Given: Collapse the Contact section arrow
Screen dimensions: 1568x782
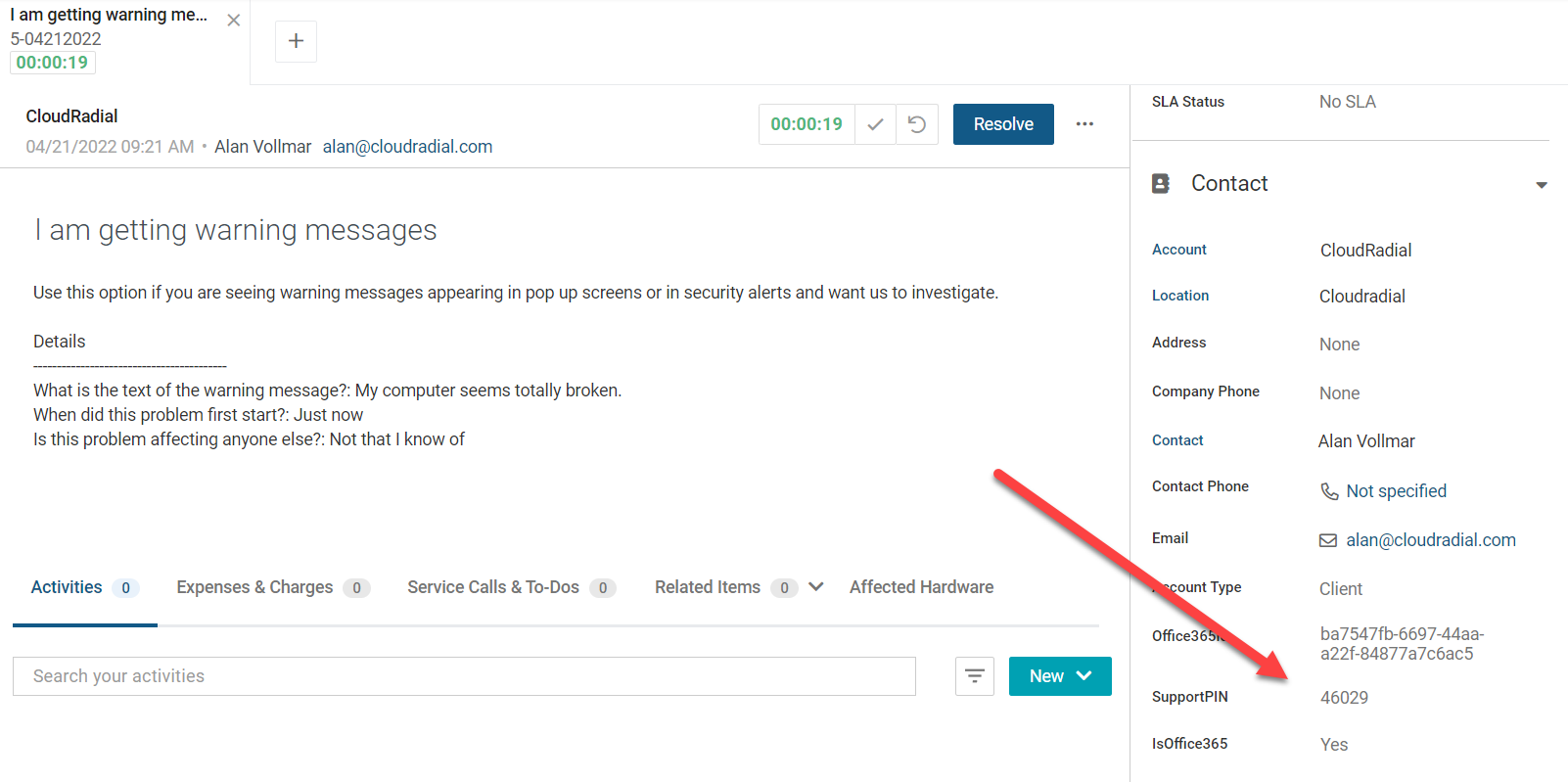Looking at the screenshot, I should [x=1542, y=185].
